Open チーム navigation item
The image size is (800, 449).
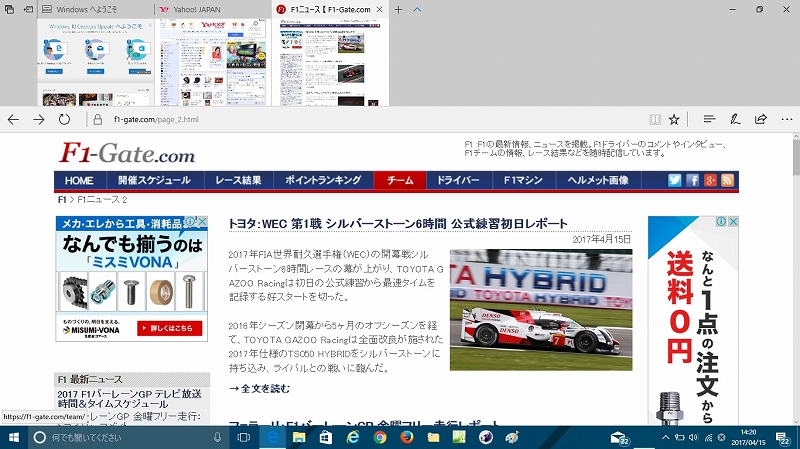click(400, 180)
